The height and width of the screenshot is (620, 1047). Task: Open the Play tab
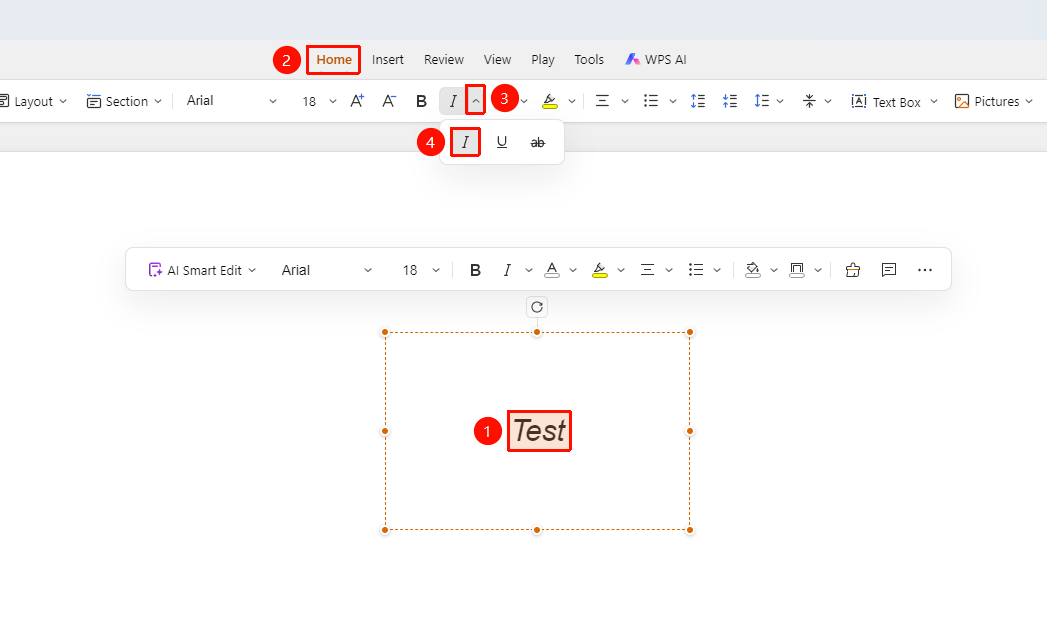click(543, 59)
